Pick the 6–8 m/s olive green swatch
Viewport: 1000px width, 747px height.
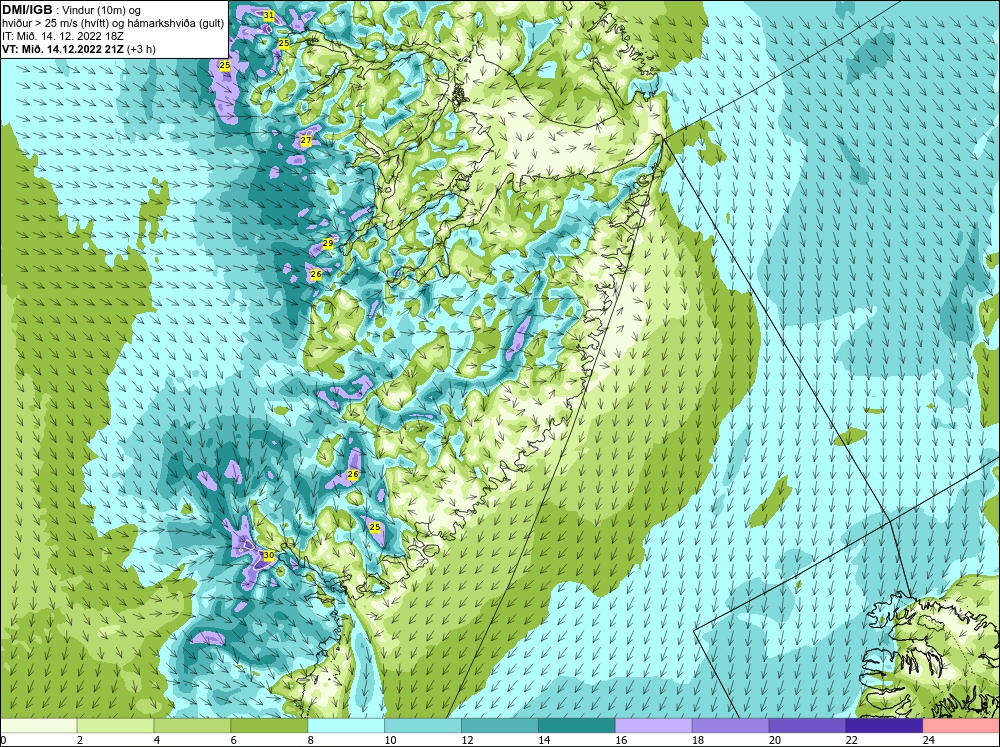tap(269, 726)
